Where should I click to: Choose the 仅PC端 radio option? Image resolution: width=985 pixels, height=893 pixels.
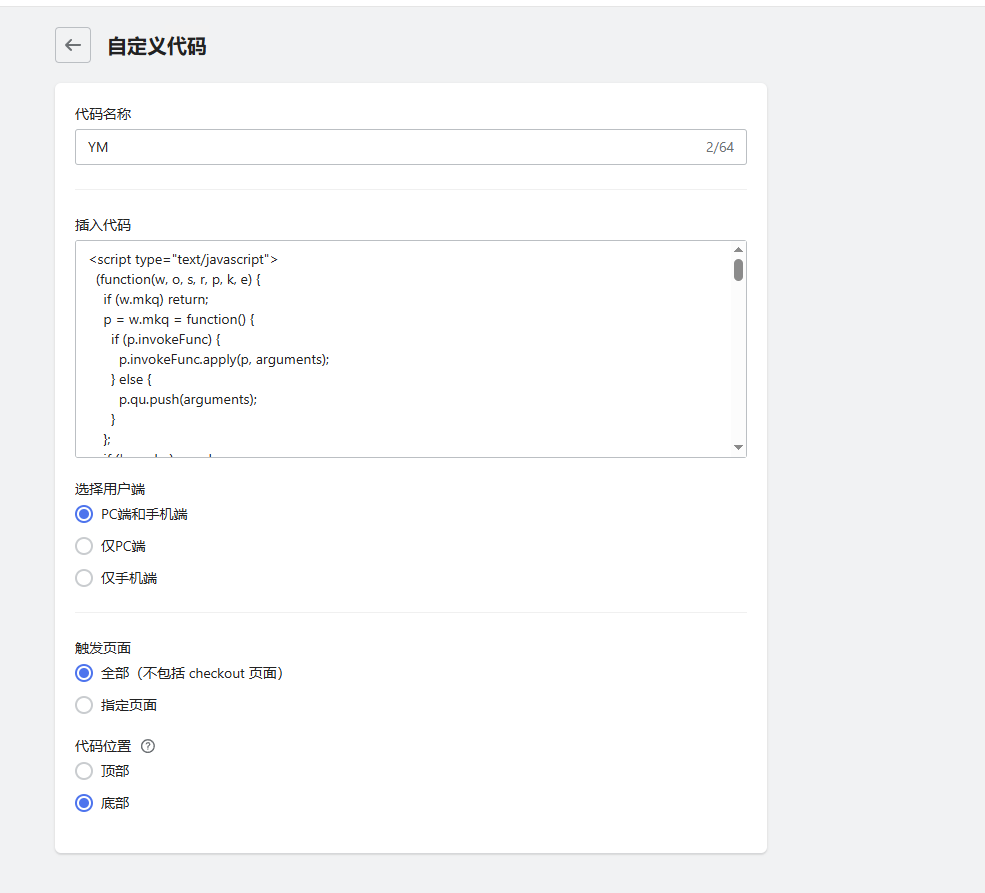[x=84, y=546]
